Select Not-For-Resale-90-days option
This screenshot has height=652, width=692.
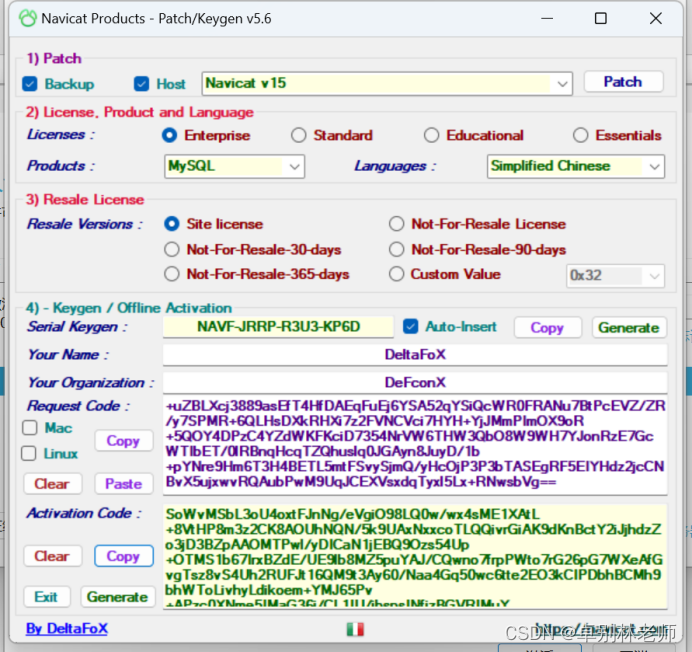396,249
